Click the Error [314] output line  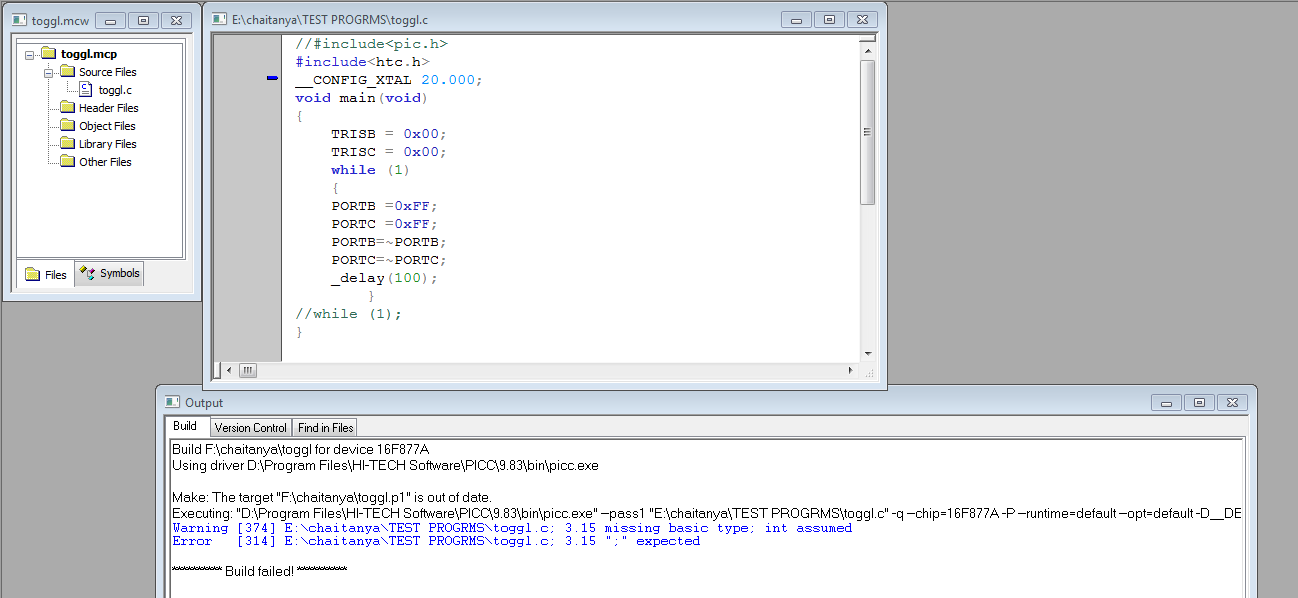[x=436, y=541]
